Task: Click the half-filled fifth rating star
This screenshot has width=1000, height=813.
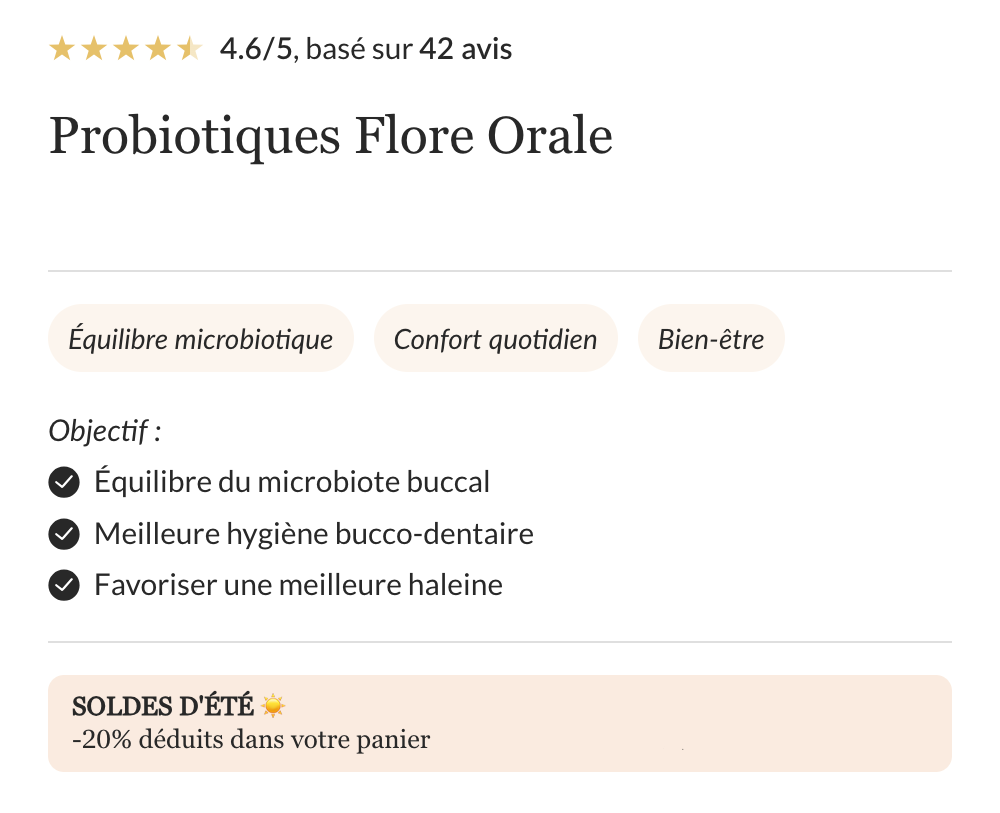Action: tap(189, 49)
